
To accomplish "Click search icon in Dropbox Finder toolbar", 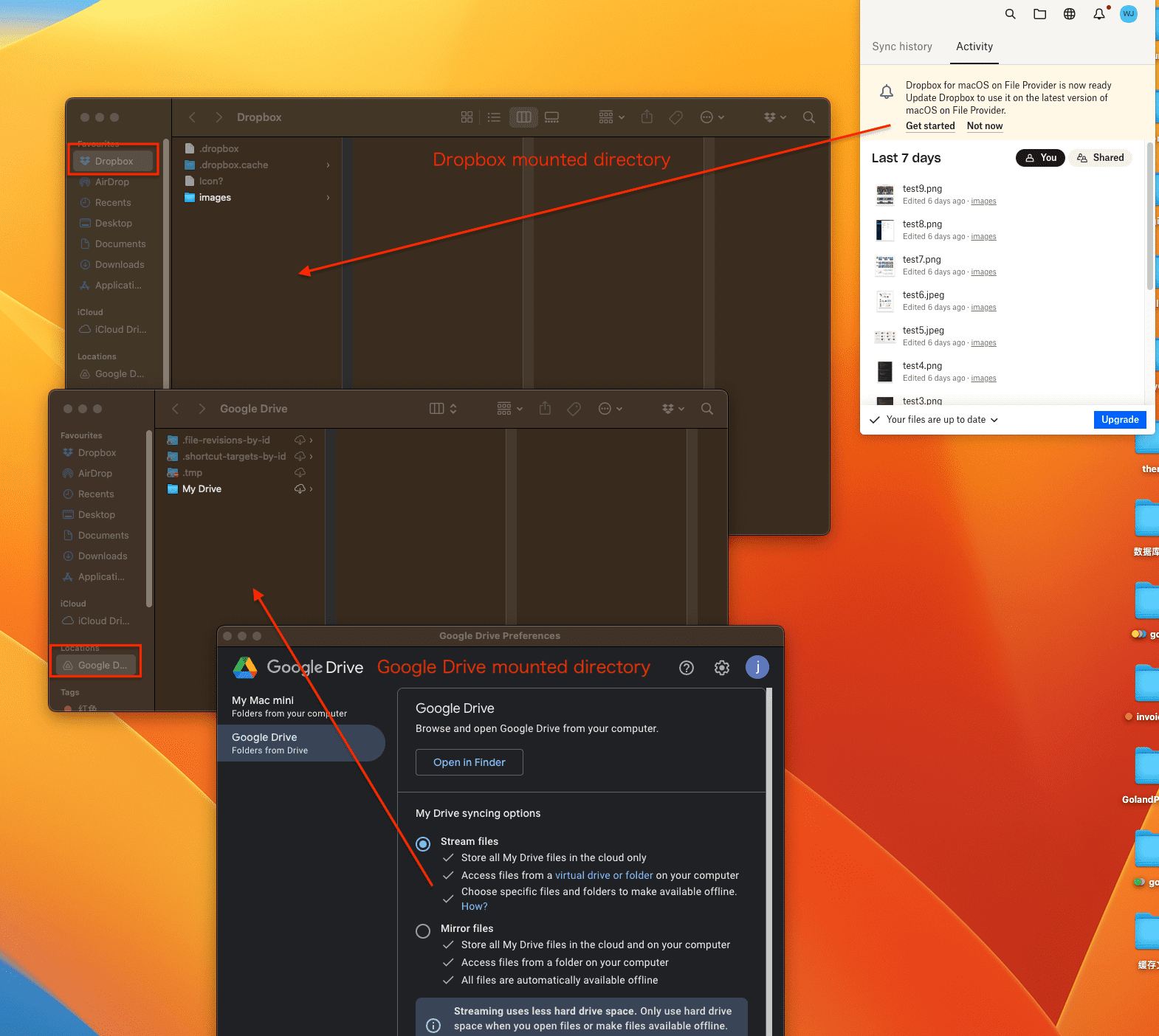I will tap(809, 117).
